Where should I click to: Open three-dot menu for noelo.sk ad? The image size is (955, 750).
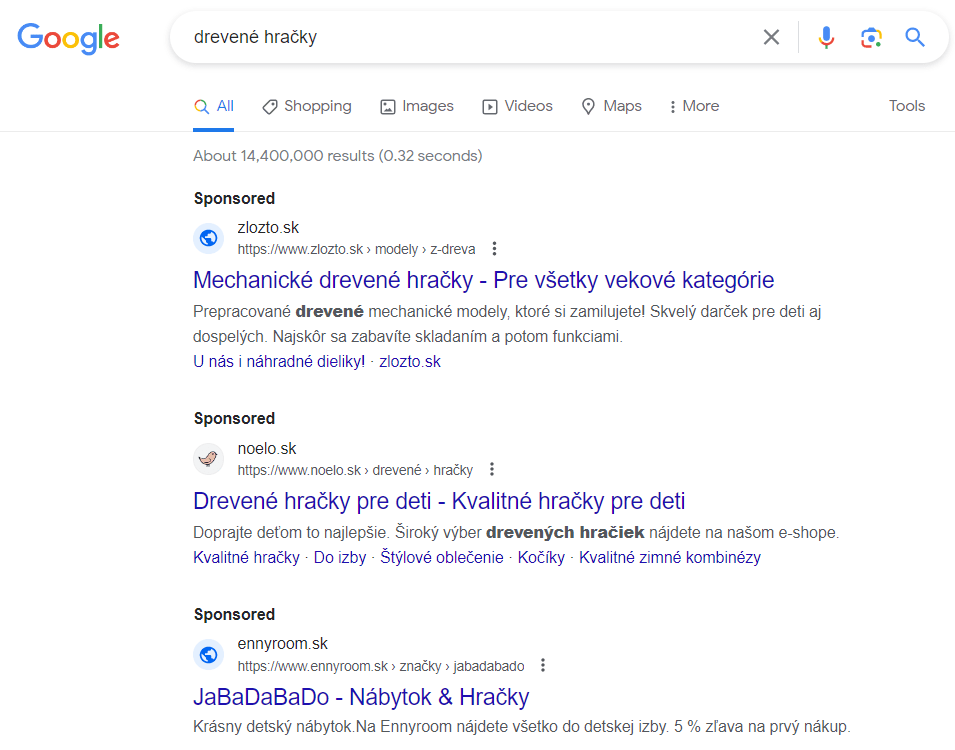pos(492,470)
